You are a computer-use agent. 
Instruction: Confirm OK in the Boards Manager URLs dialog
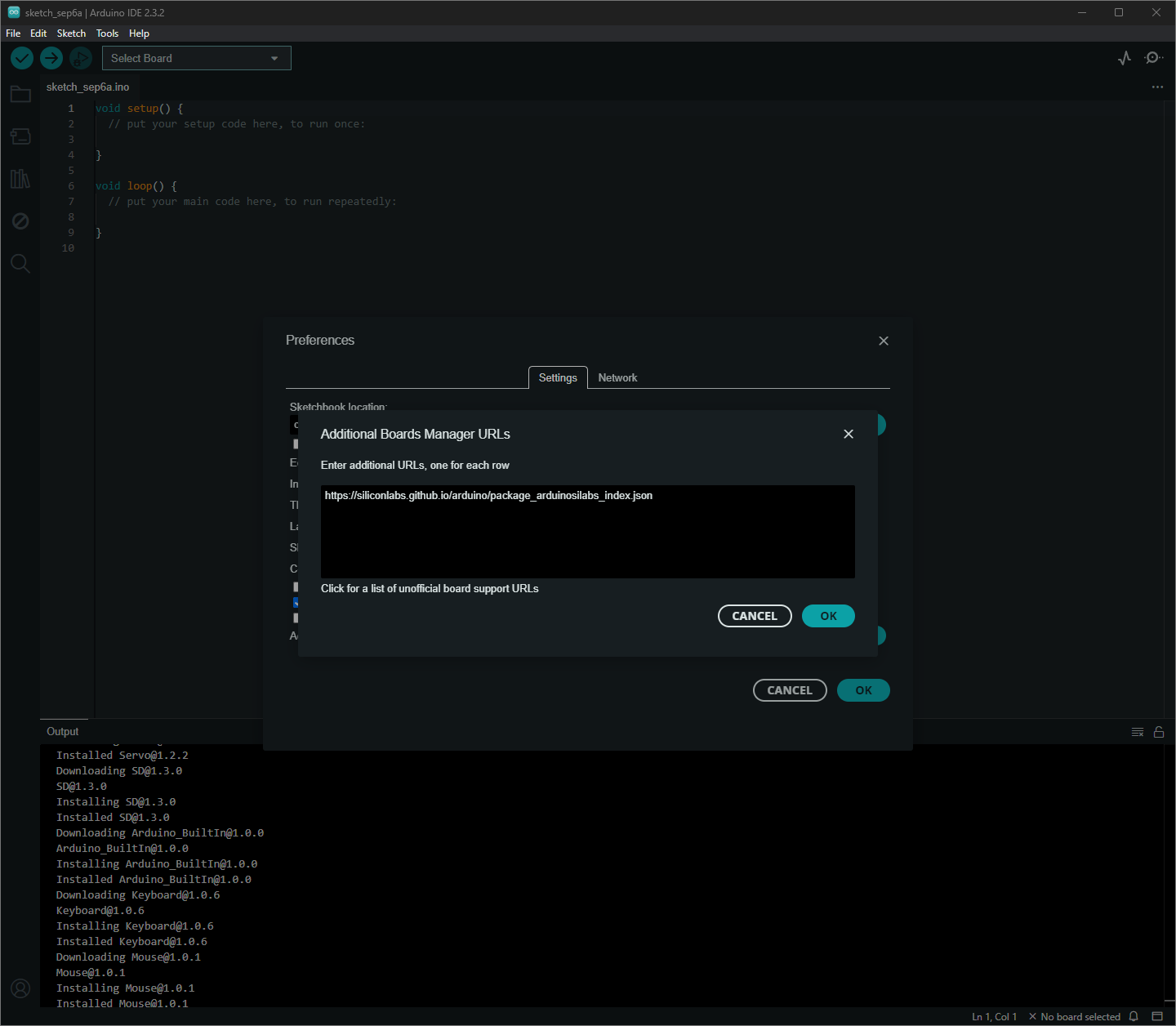[828, 616]
